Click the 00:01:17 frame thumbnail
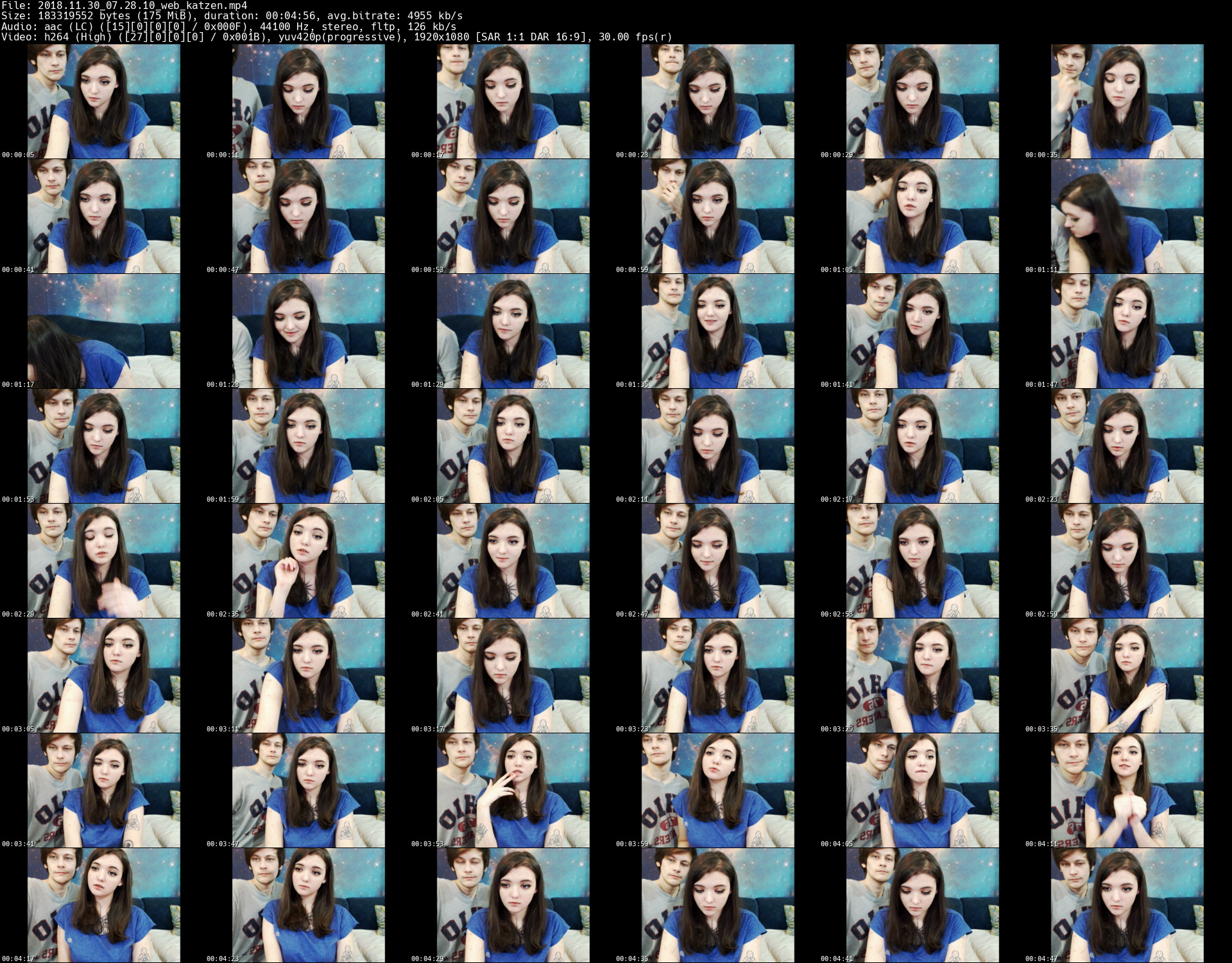 coord(103,331)
